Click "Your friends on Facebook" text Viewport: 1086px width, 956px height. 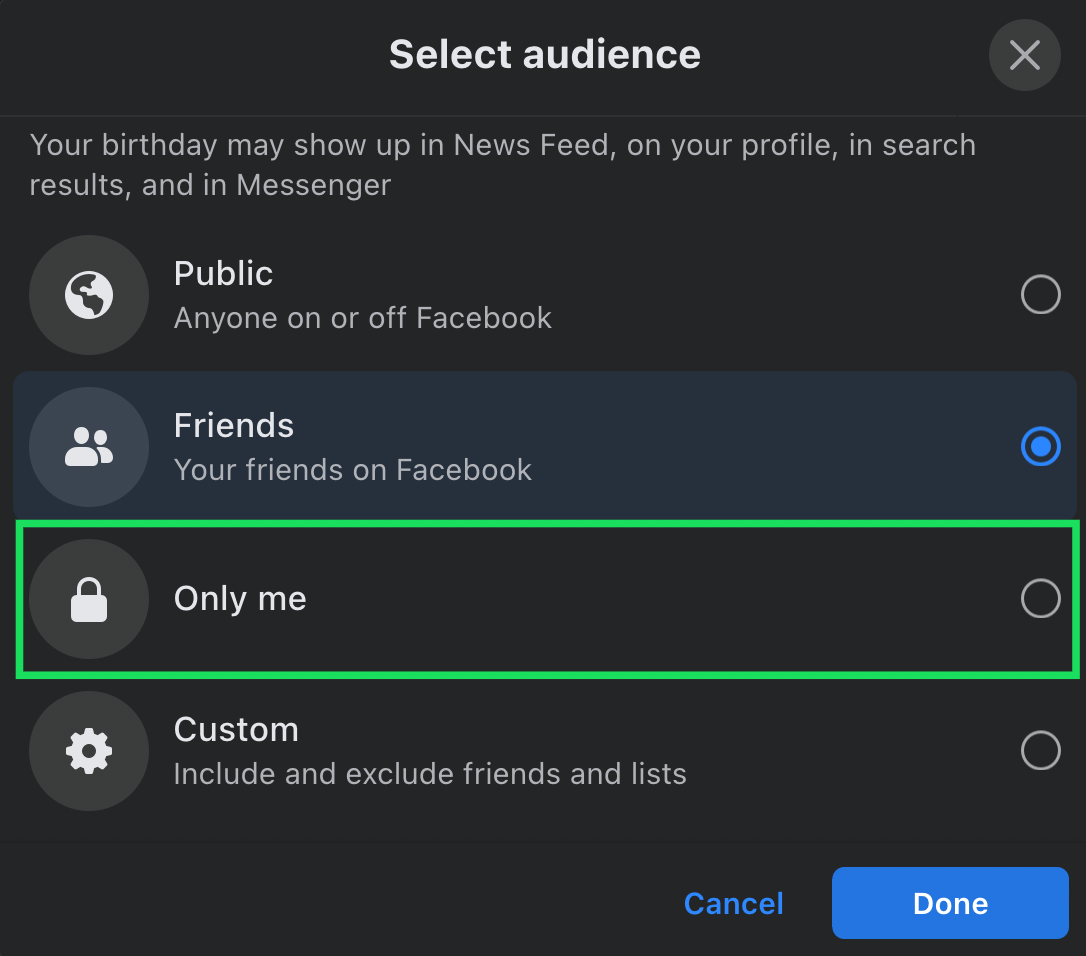point(353,470)
